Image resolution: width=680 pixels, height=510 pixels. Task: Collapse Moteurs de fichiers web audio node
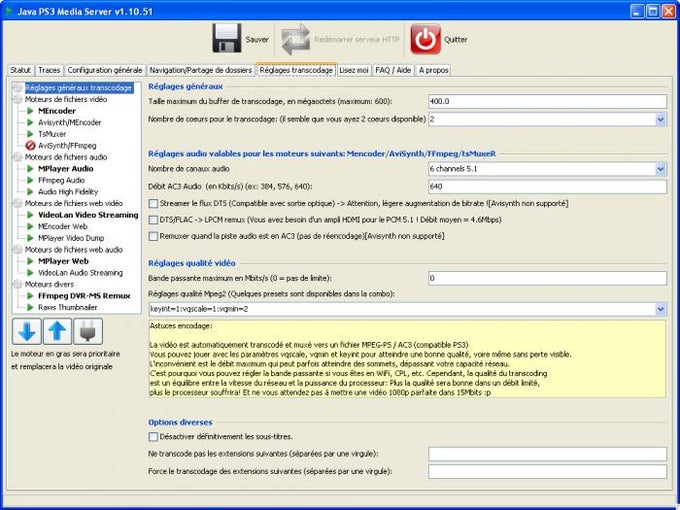click(x=18, y=250)
